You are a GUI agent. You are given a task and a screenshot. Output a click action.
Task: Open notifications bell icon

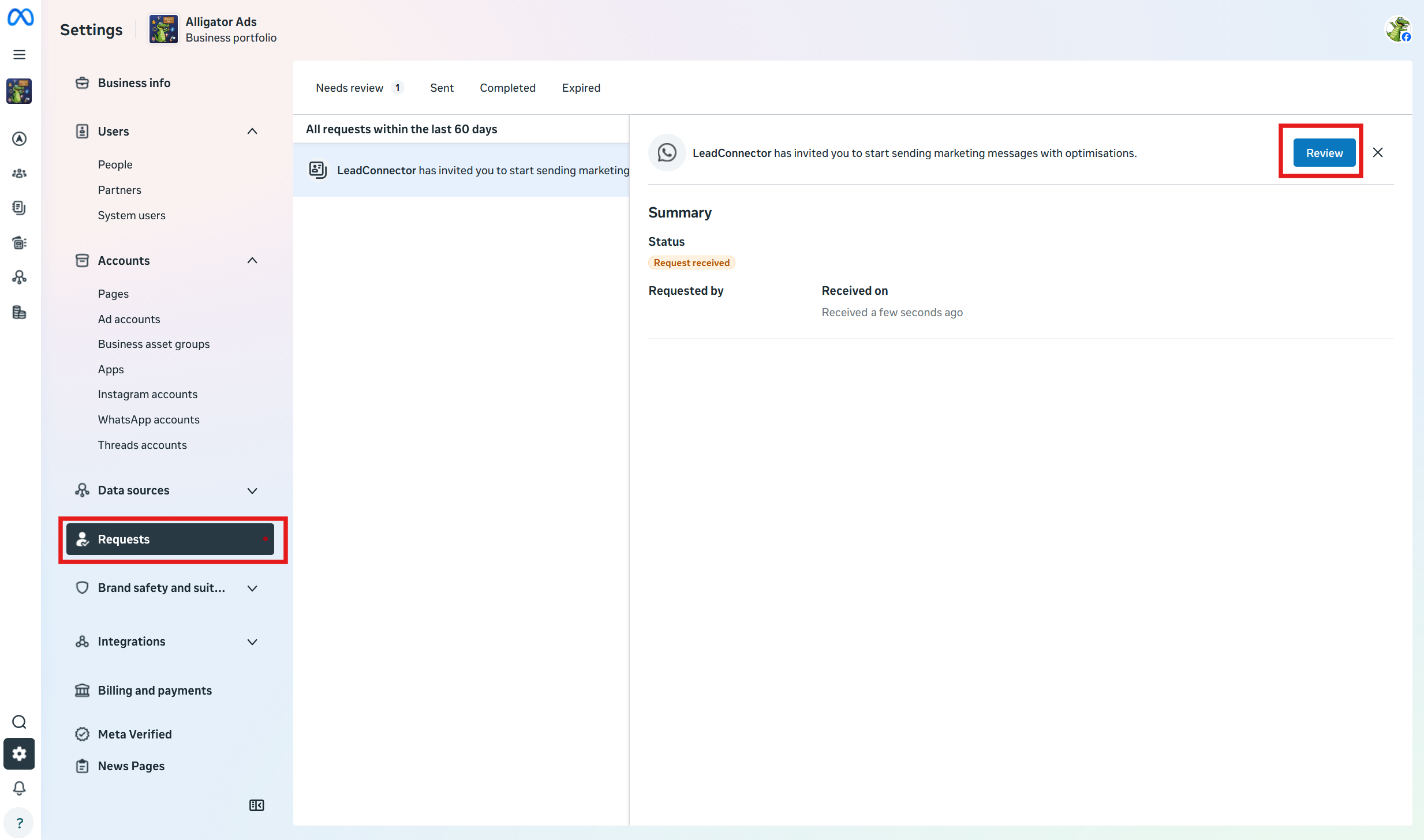pyautogui.click(x=19, y=788)
